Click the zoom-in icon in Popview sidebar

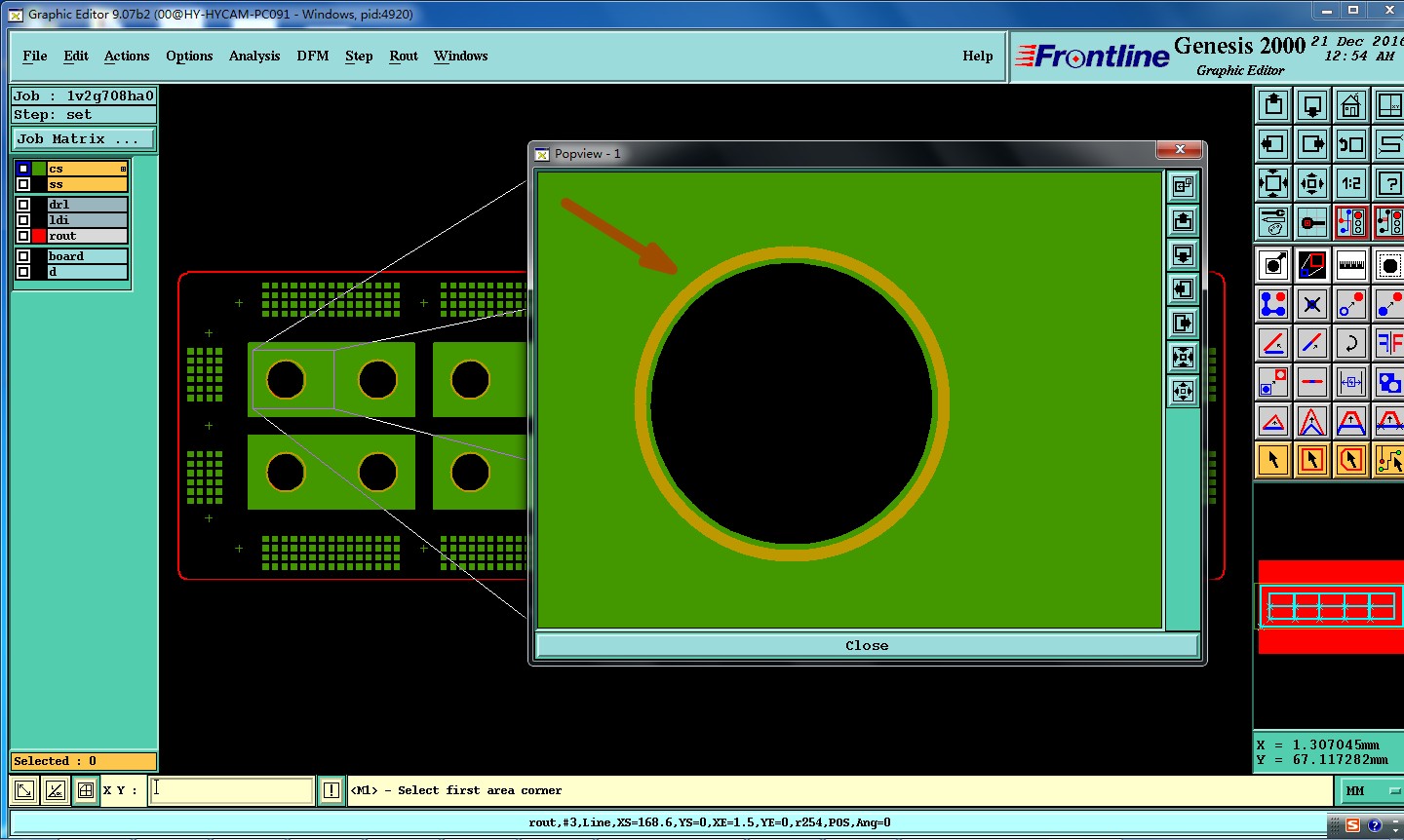[x=1183, y=186]
